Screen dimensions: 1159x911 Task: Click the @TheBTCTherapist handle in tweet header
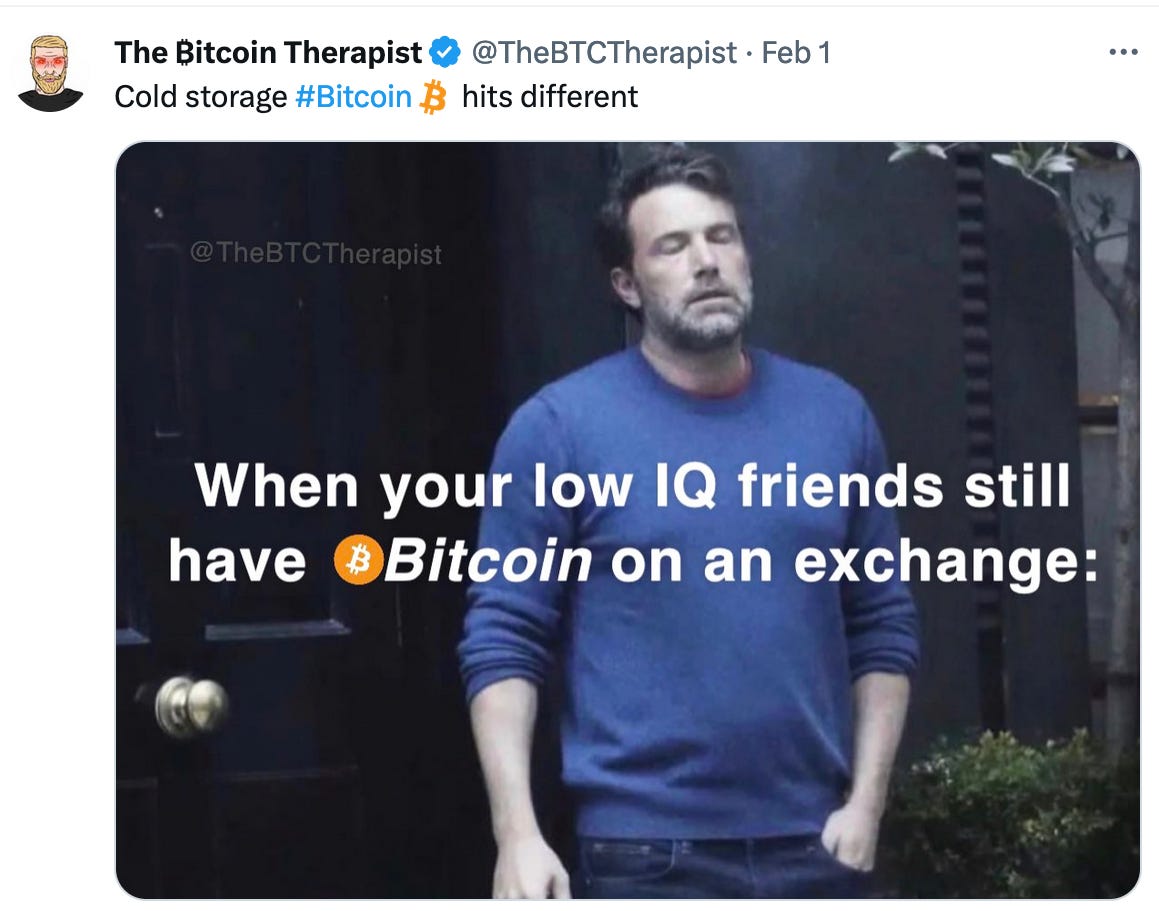[604, 53]
